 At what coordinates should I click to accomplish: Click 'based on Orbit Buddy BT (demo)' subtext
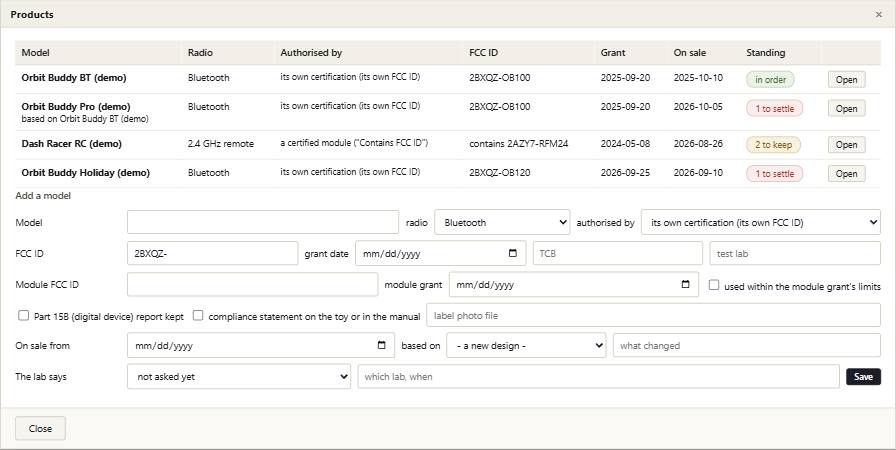(x=85, y=119)
